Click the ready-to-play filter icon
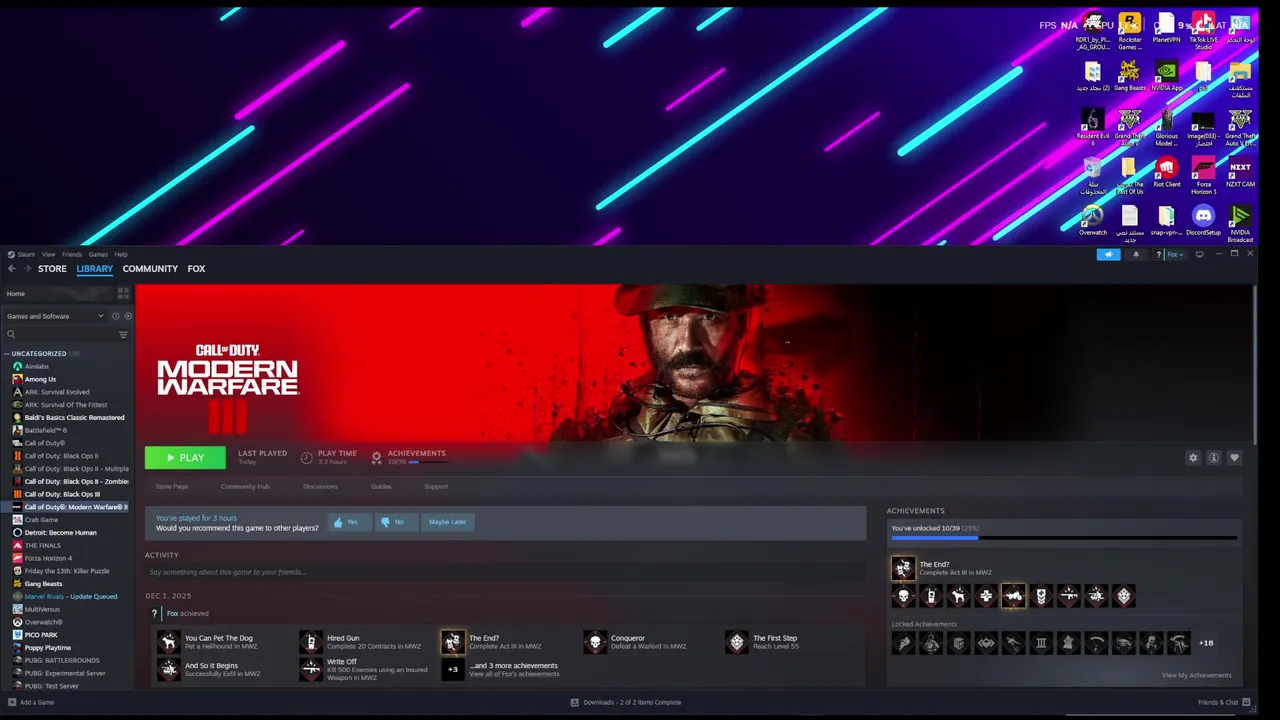This screenshot has width=1280, height=720. [127, 316]
